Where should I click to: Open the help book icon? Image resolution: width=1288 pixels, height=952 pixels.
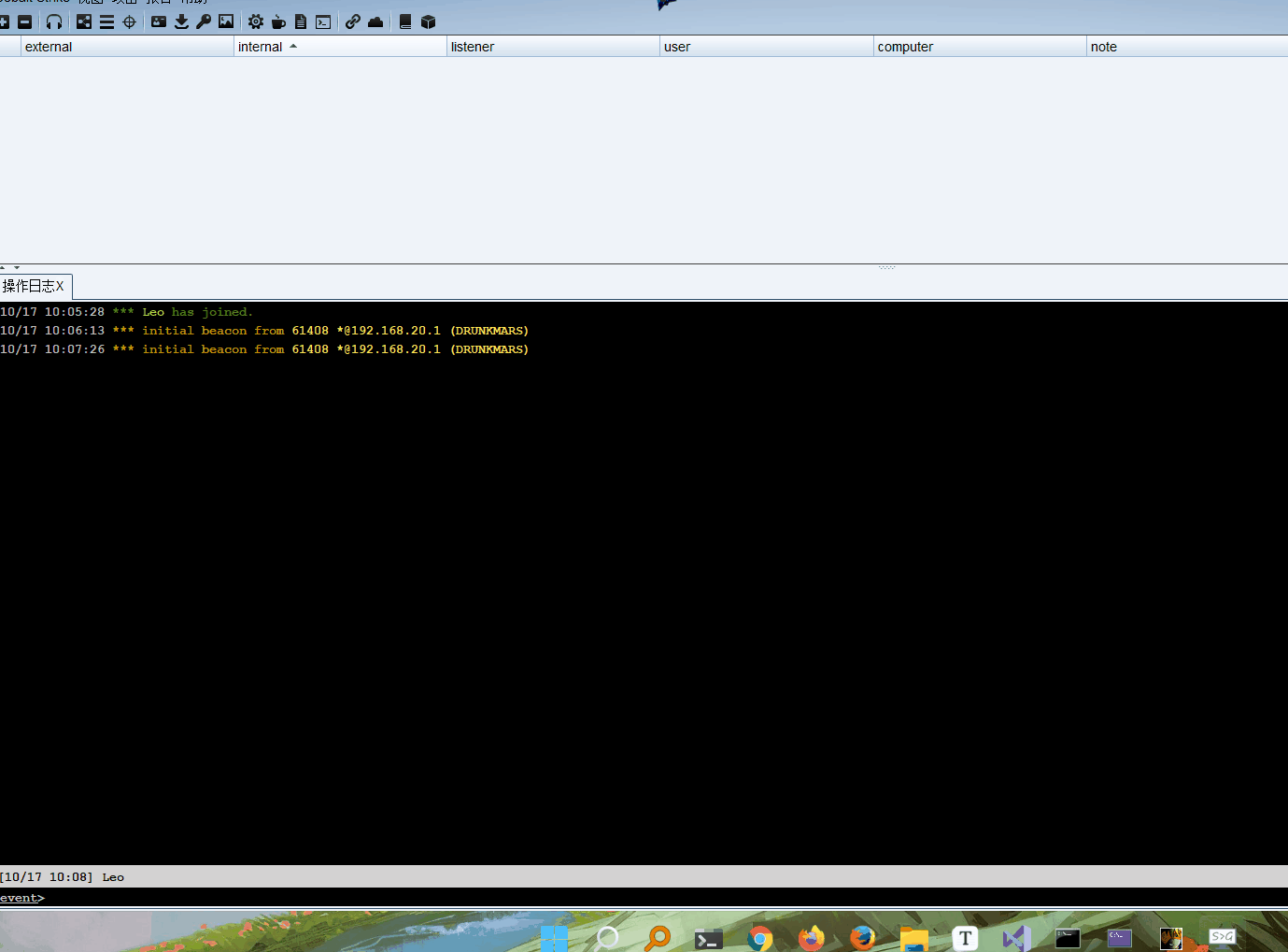[405, 21]
